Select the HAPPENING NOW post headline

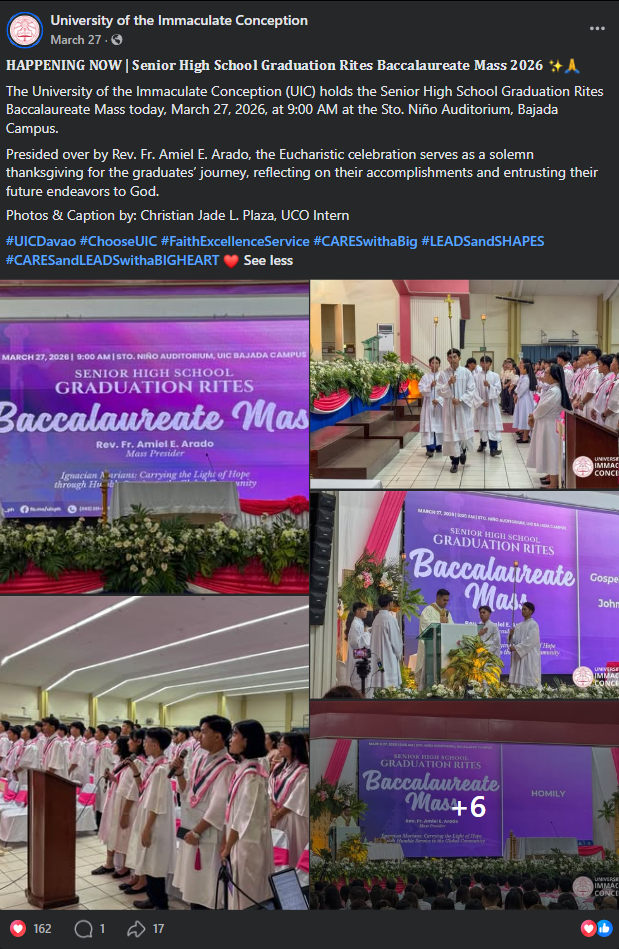pos(293,65)
